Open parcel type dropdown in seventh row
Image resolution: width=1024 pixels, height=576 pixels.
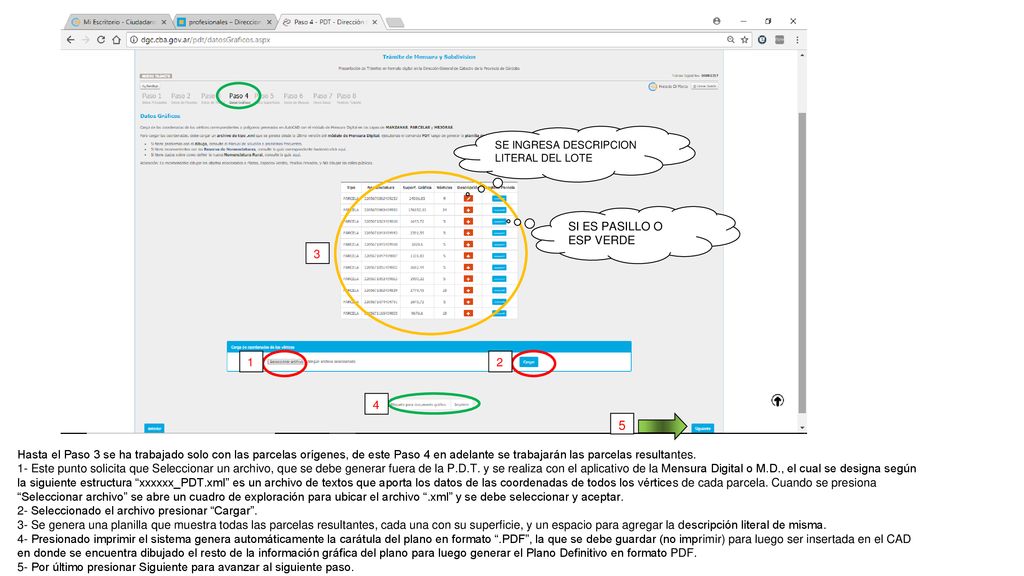click(x=499, y=267)
